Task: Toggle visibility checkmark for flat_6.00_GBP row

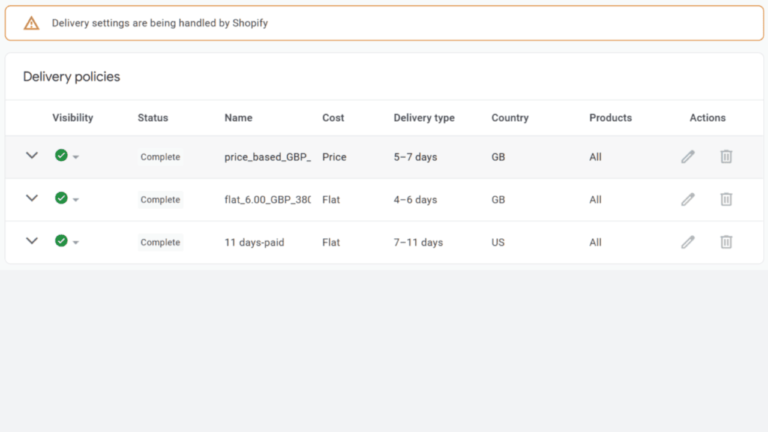Action: (61, 198)
